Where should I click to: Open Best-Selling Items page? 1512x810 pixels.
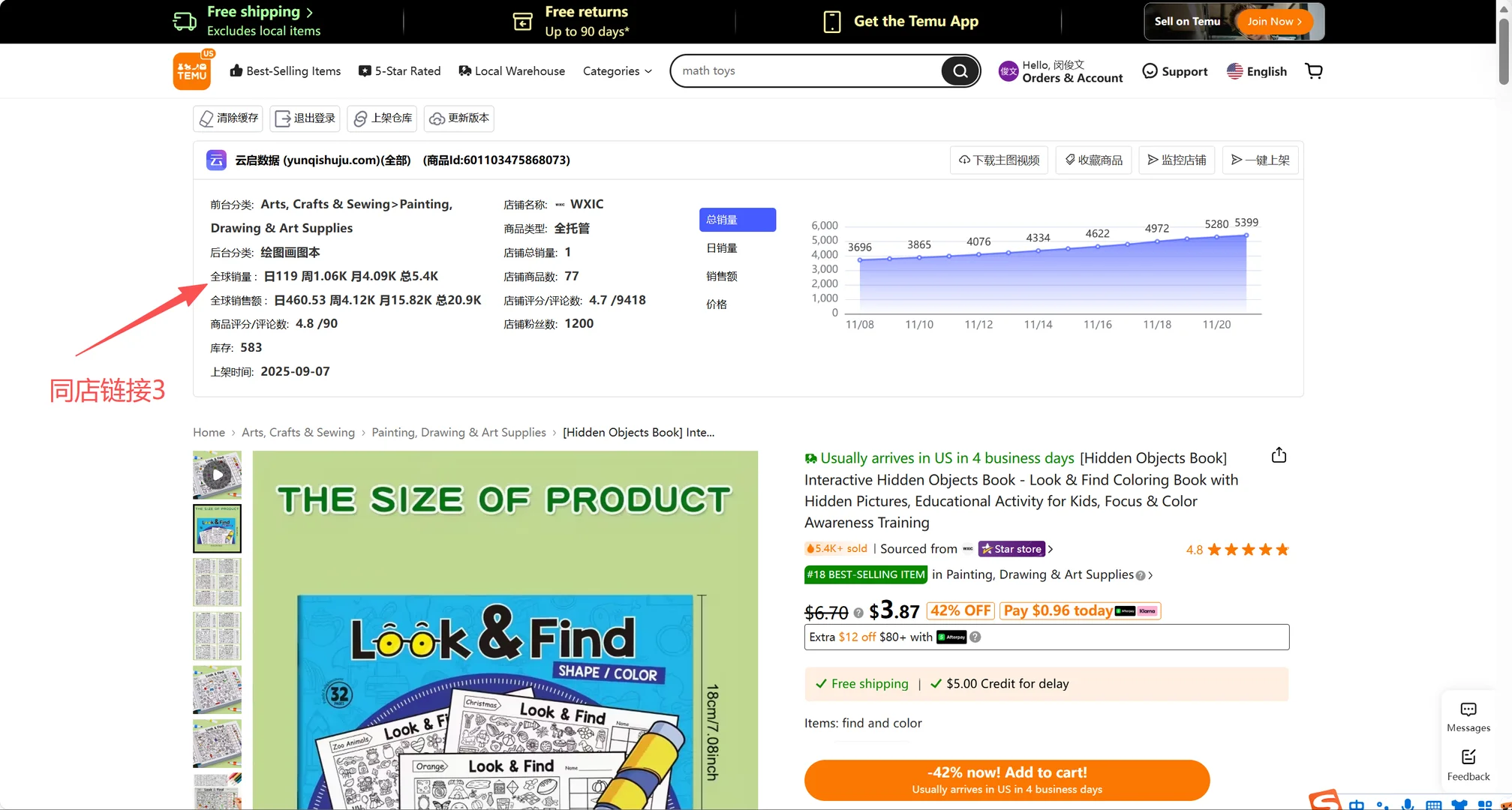point(285,71)
